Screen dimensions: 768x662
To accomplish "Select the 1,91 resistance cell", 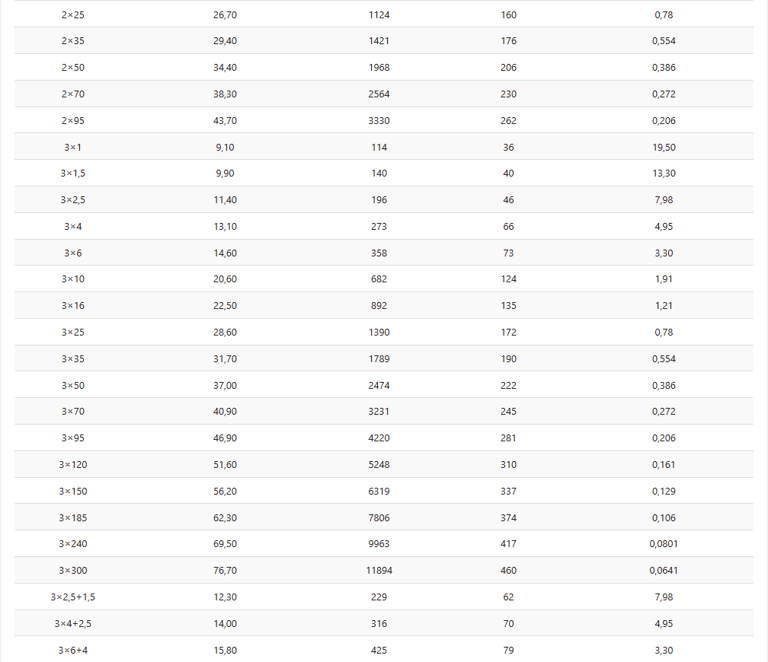I will pyautogui.click(x=664, y=279).
